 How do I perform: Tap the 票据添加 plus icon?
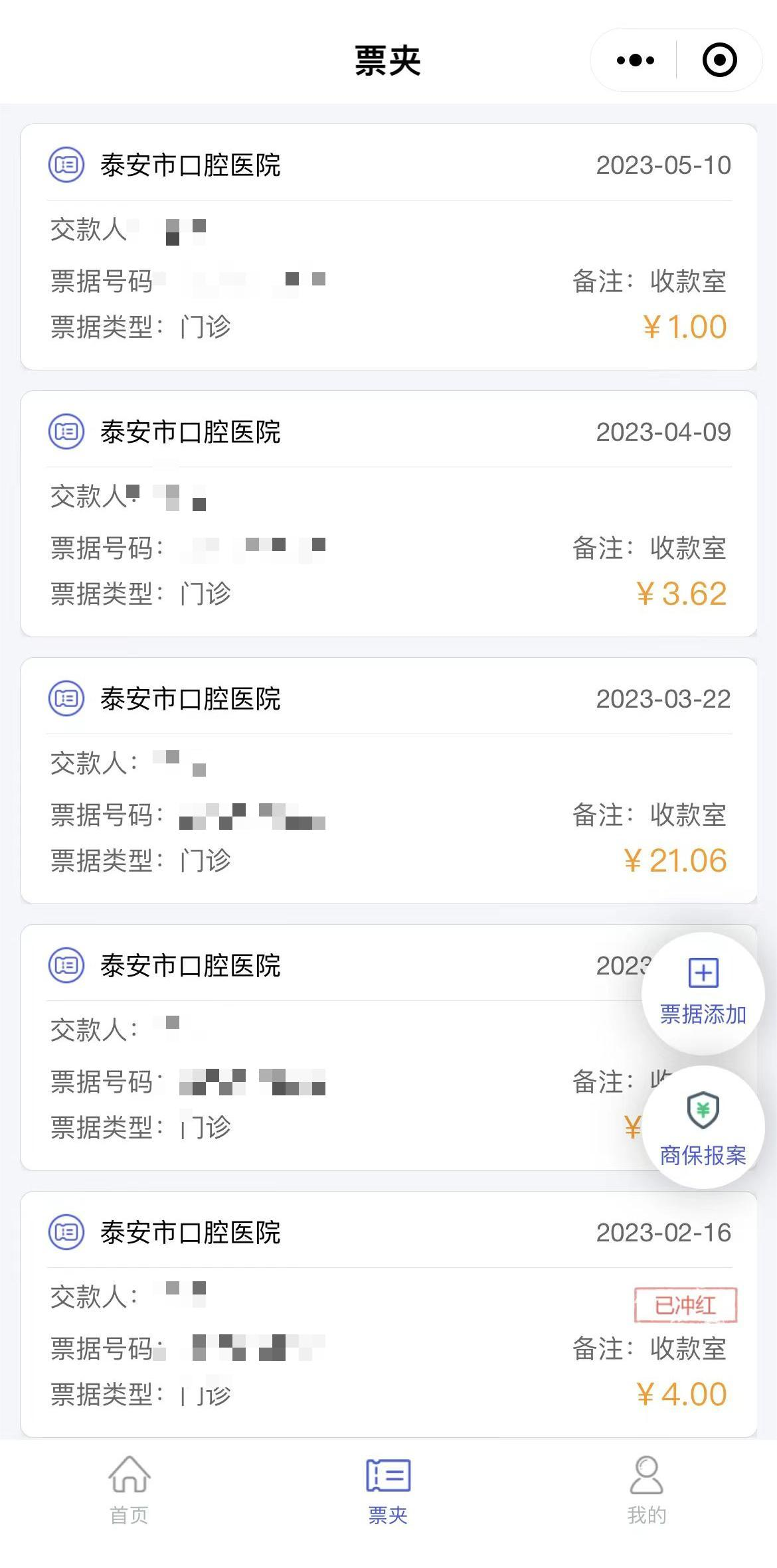[x=703, y=973]
